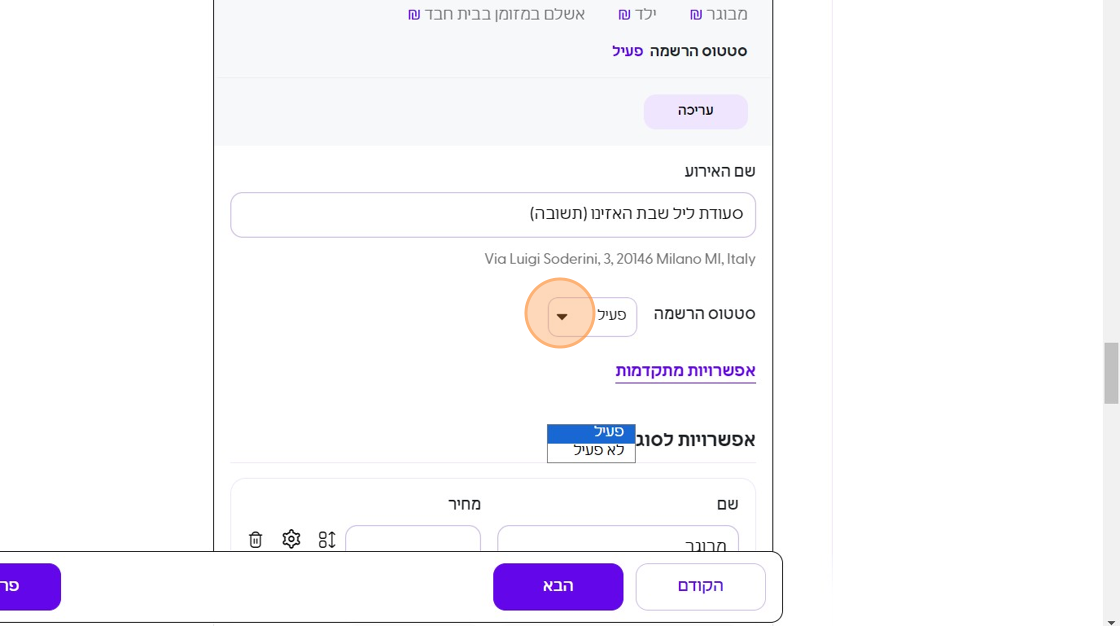Click the שם ticket name field

pos(617,540)
